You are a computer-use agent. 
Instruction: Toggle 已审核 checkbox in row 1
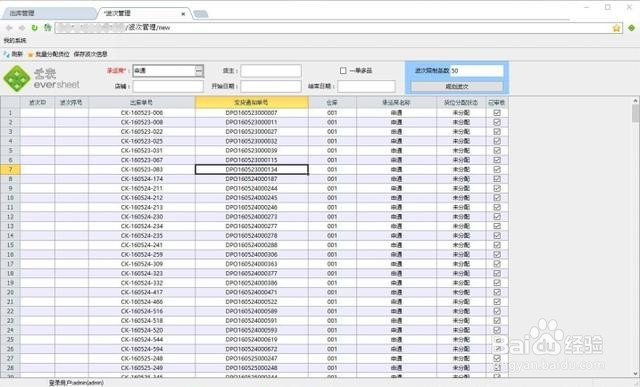497,113
